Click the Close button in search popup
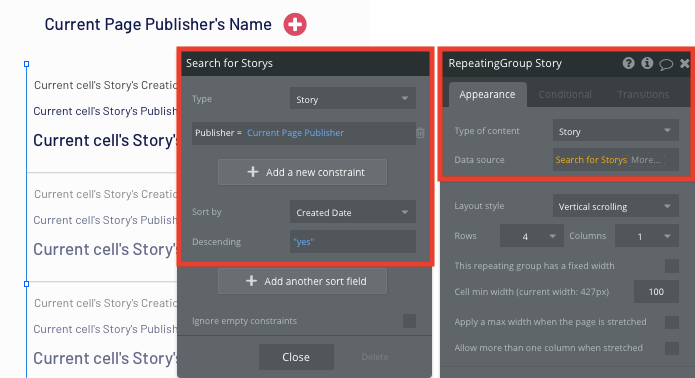This screenshot has width=695, height=378. click(296, 357)
